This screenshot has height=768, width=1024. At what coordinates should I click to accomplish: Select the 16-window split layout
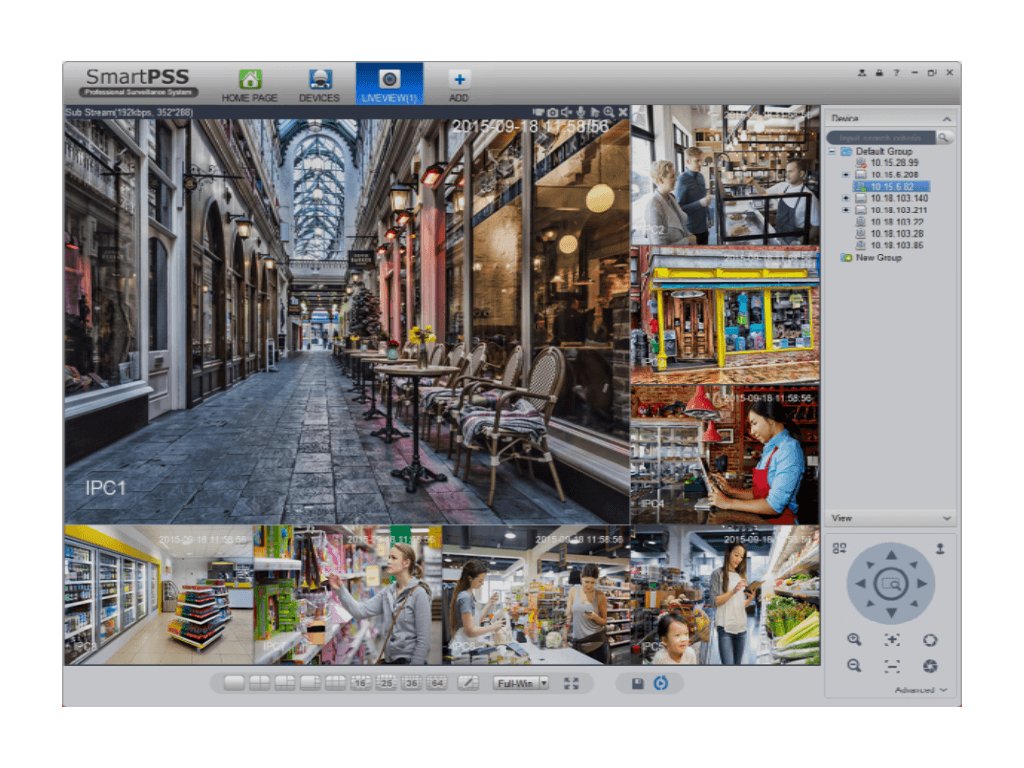[x=361, y=683]
